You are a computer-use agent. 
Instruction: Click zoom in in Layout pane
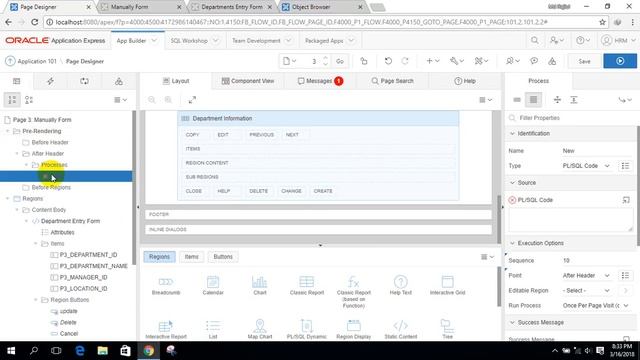tap(168, 100)
